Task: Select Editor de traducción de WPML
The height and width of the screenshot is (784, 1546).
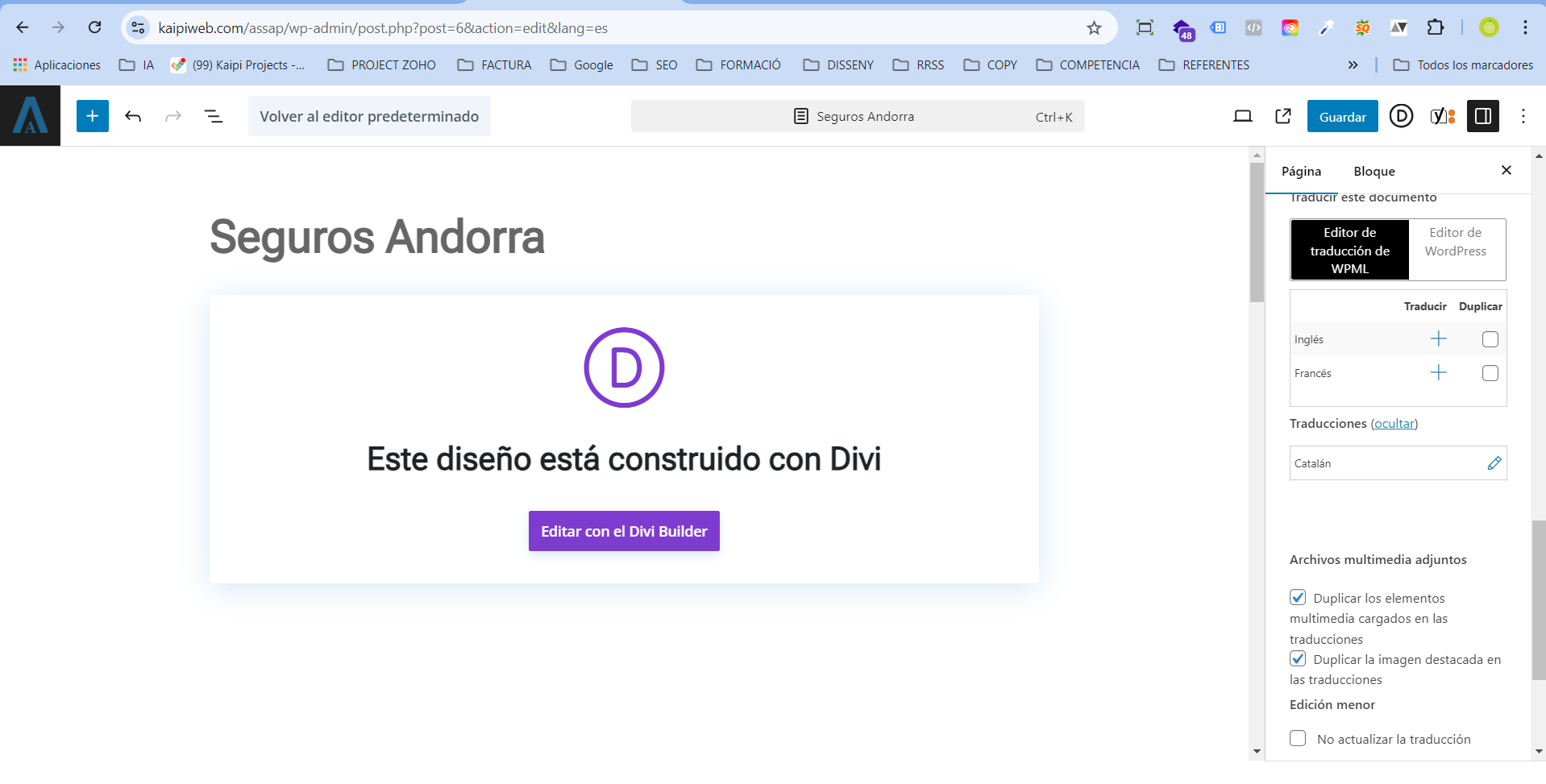Action: 1350,250
